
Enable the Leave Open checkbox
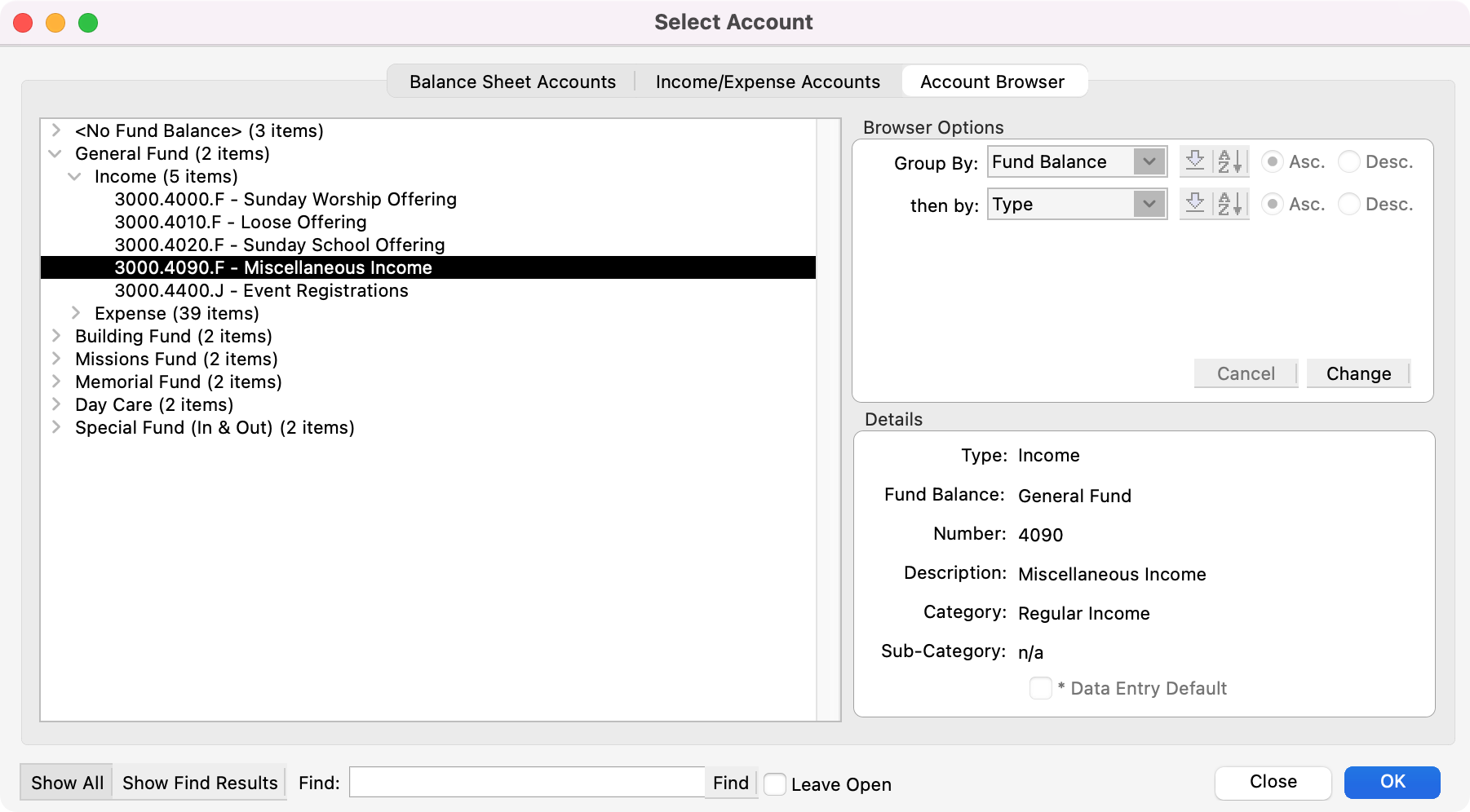click(x=775, y=784)
